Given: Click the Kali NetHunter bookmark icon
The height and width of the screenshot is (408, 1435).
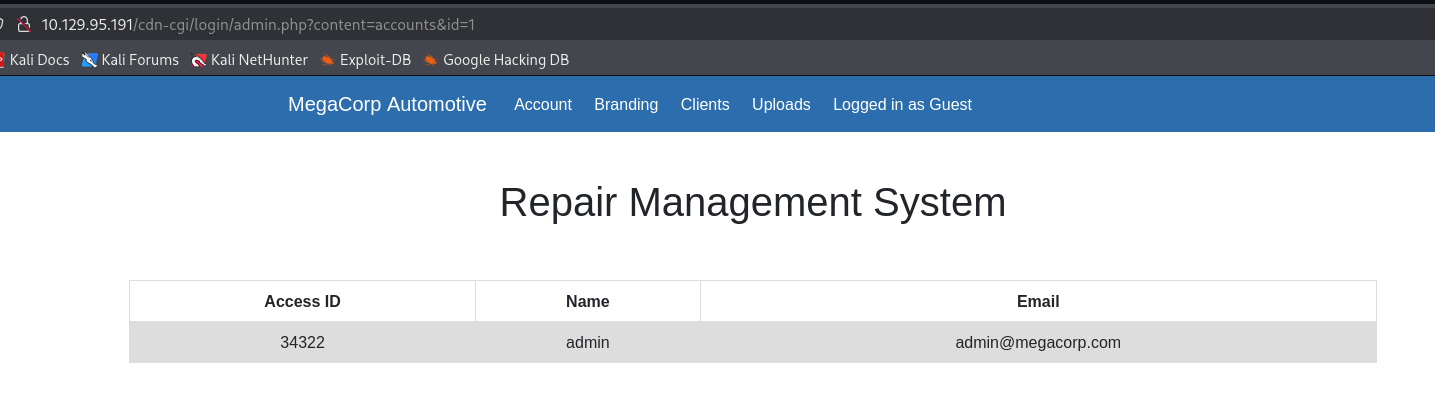Looking at the screenshot, I should (x=199, y=60).
